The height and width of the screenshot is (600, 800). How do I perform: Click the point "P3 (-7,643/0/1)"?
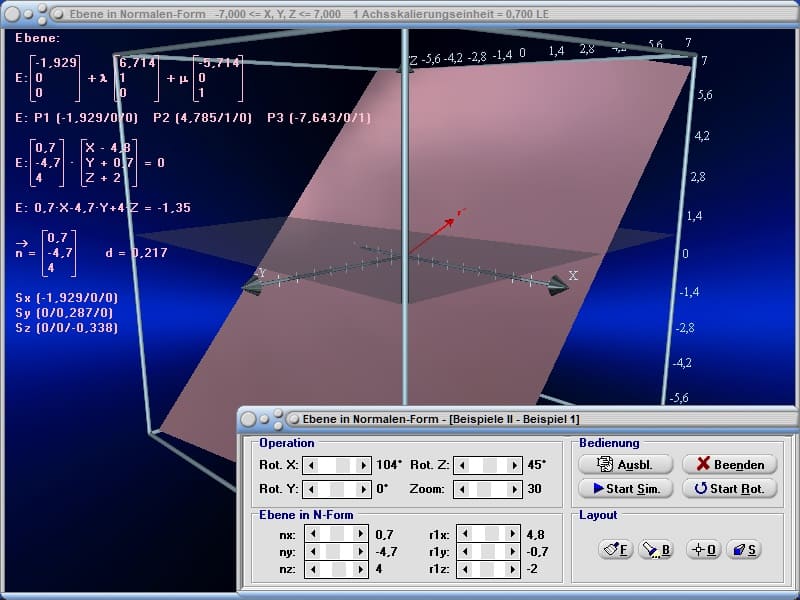click(x=319, y=118)
